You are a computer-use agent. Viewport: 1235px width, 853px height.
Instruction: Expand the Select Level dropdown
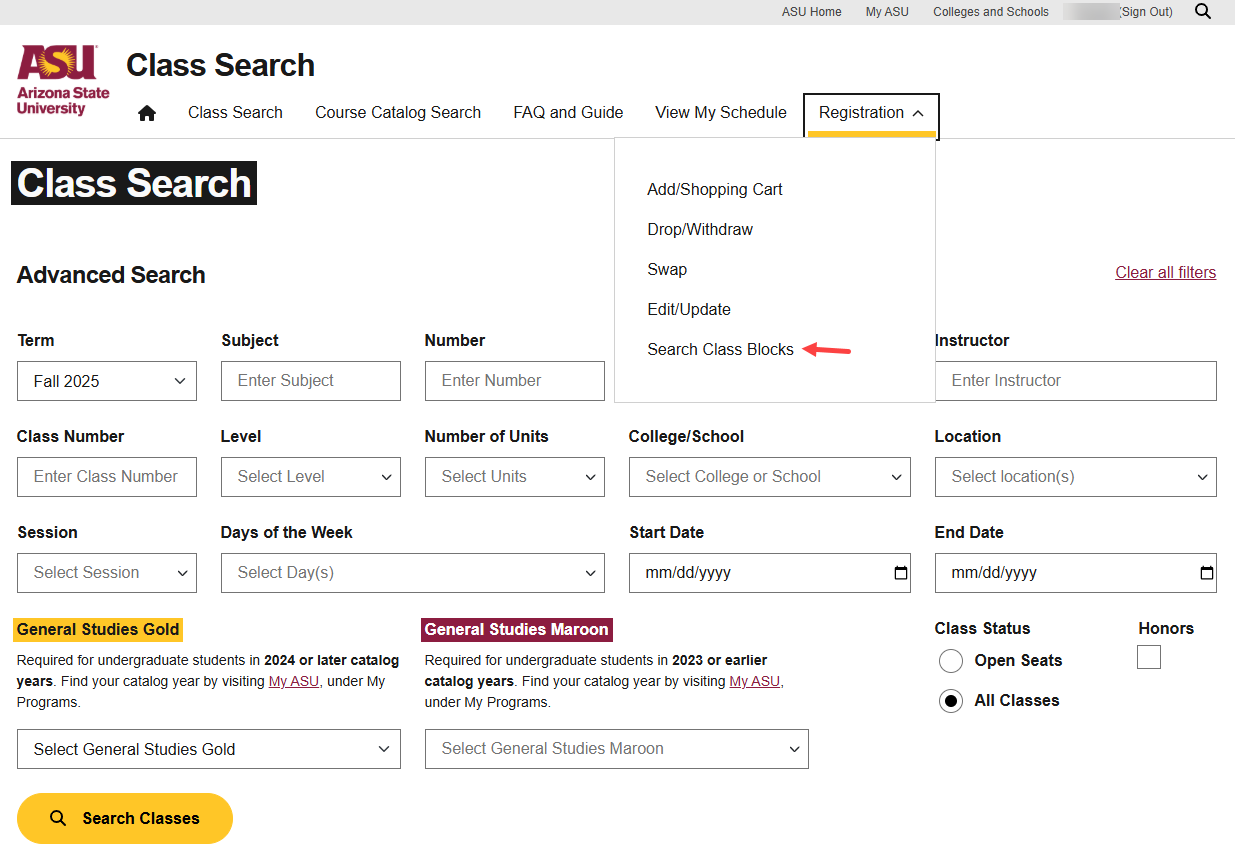(x=310, y=477)
